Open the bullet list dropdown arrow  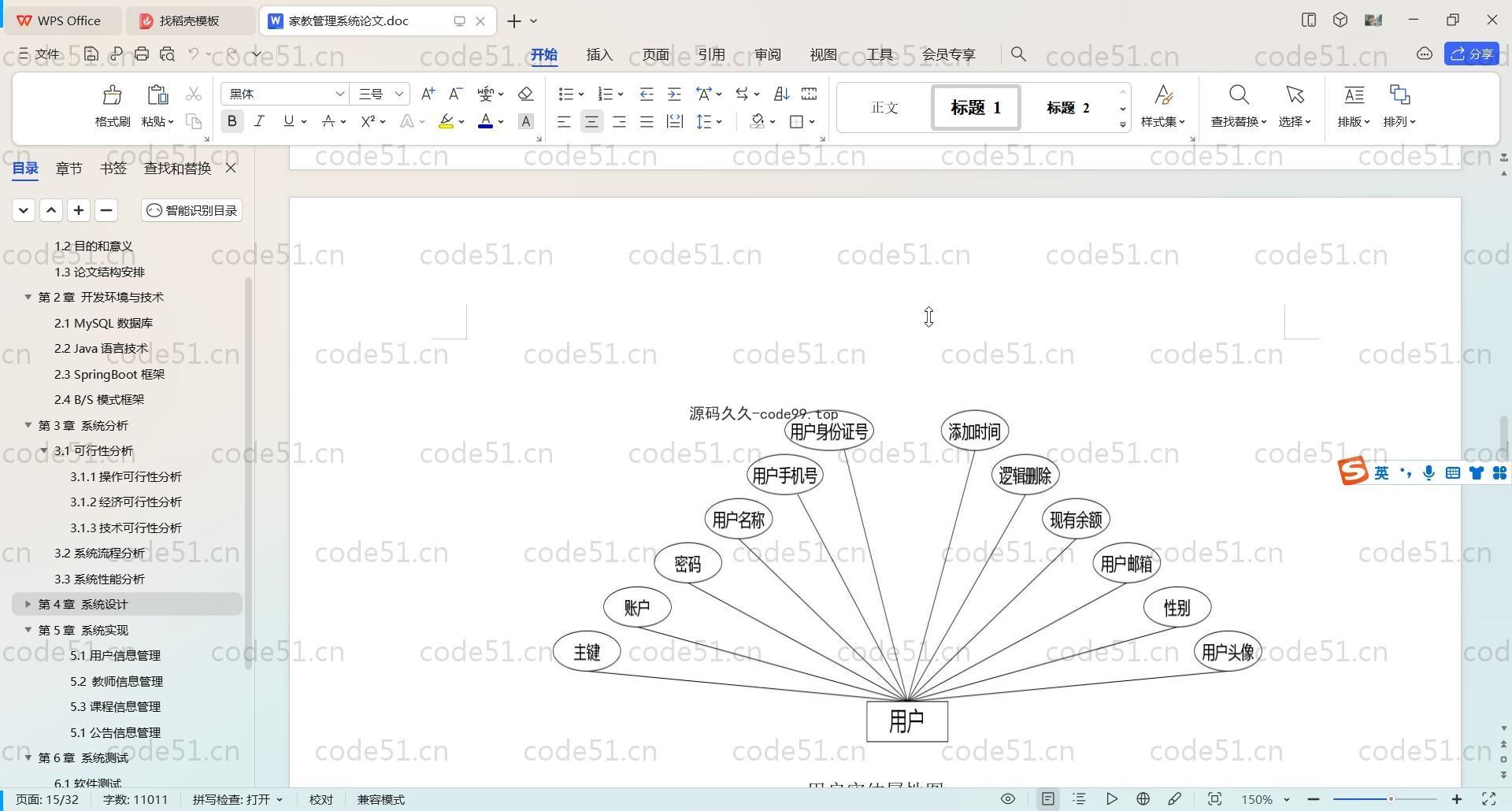[x=581, y=94]
